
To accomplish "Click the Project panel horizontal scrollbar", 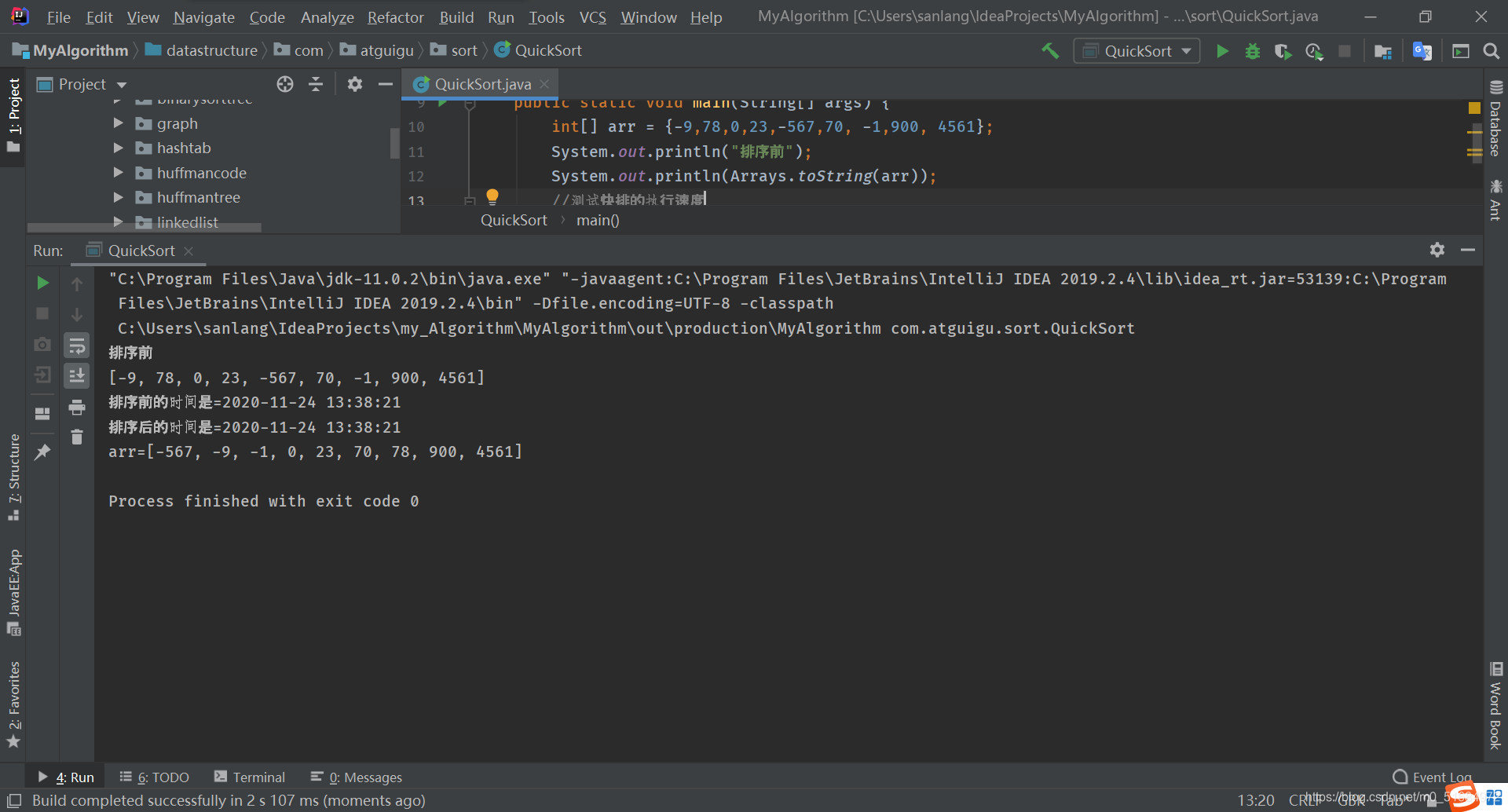I will click(x=145, y=228).
